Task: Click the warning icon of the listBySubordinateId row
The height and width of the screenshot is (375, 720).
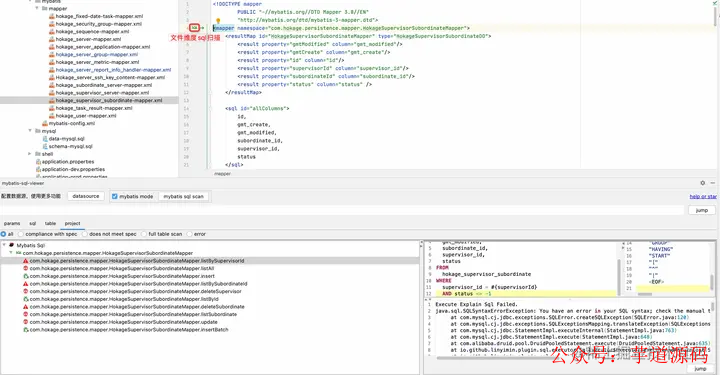Action: point(26,284)
